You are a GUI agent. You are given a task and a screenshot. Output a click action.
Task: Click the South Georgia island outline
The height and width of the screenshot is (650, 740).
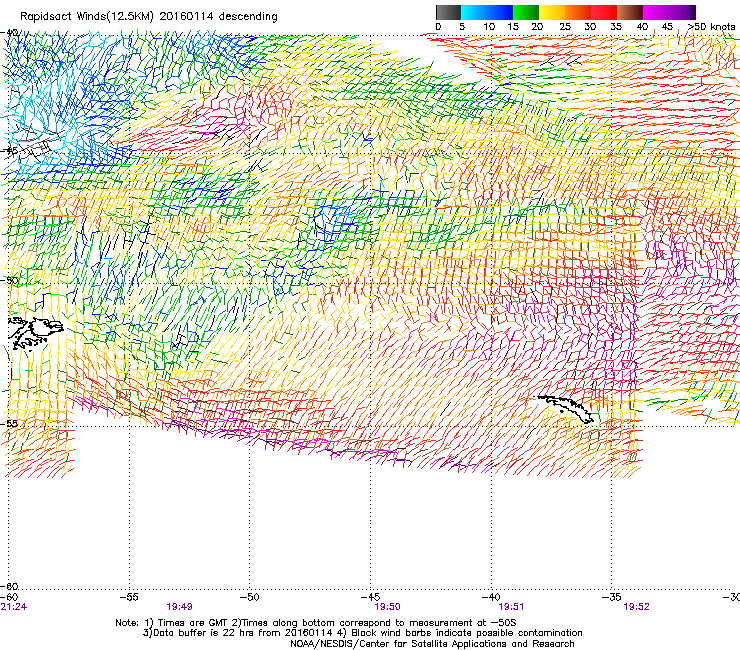566,408
